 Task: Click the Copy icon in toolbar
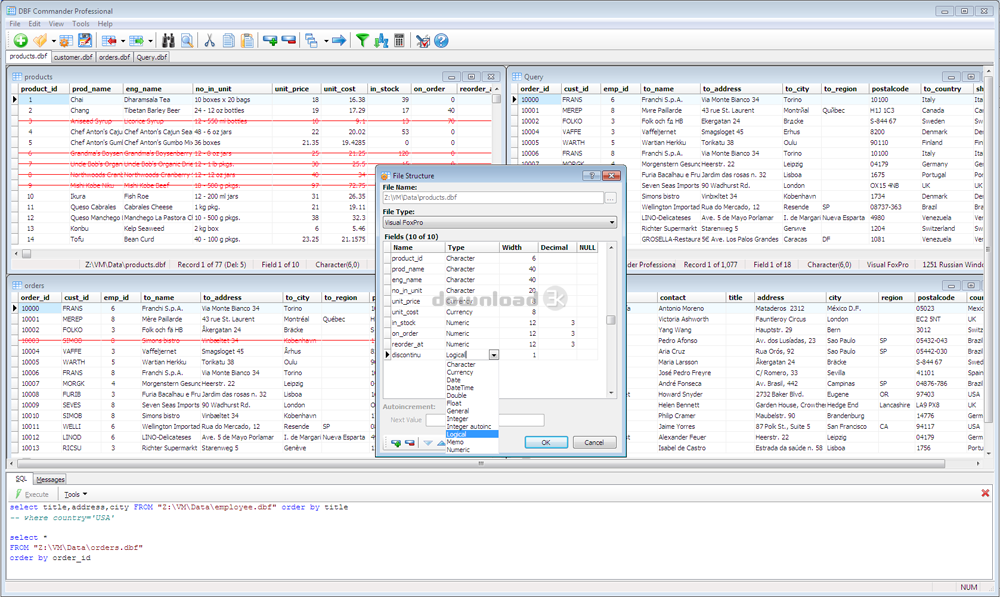click(x=228, y=41)
